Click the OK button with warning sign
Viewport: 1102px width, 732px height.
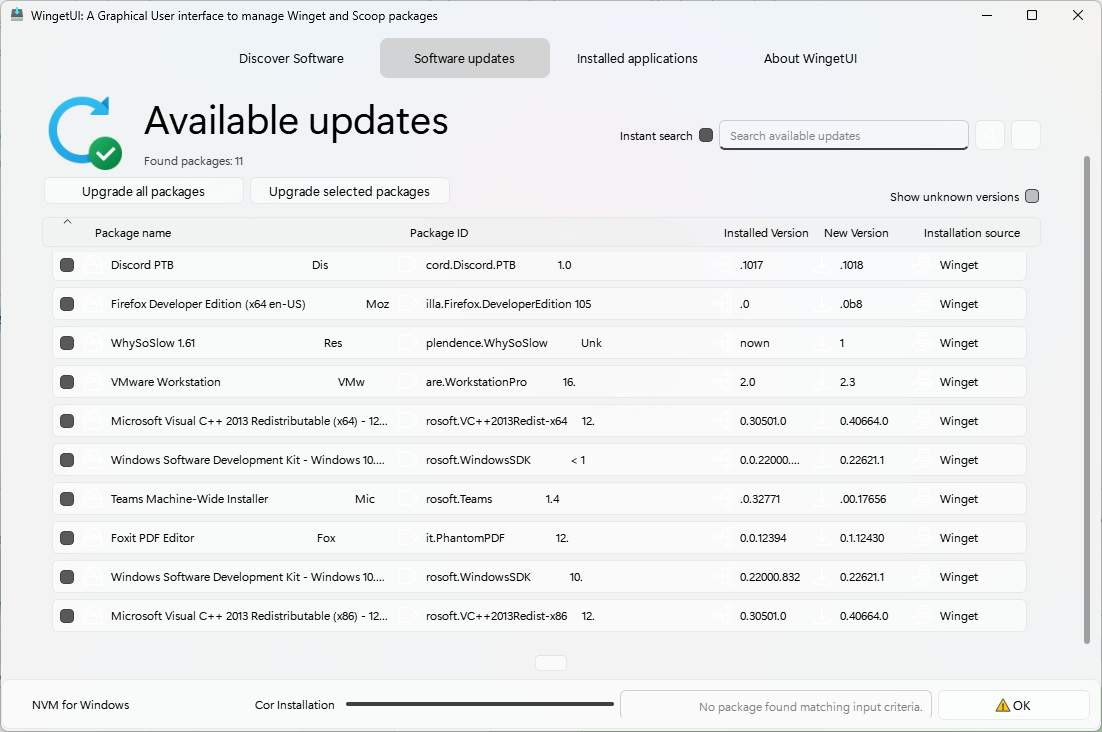[1013, 705]
